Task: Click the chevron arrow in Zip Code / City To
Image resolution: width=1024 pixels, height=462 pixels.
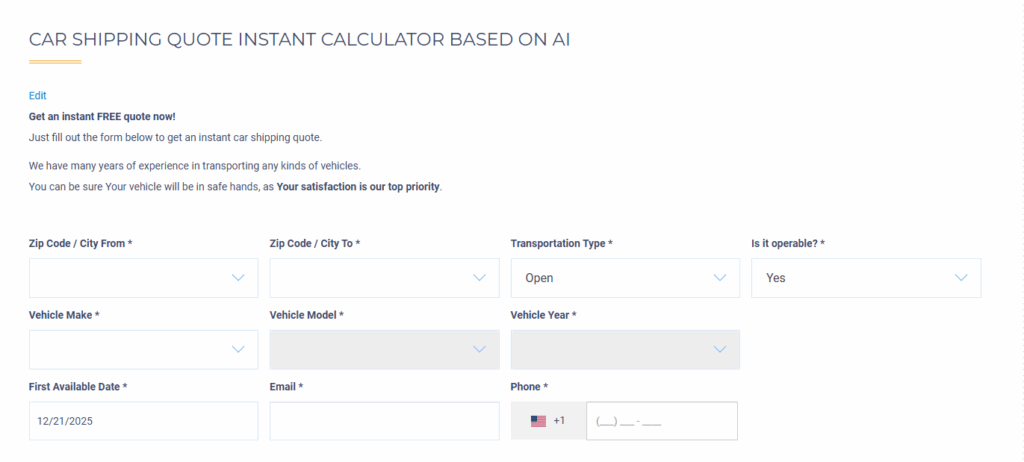Action: (479, 278)
